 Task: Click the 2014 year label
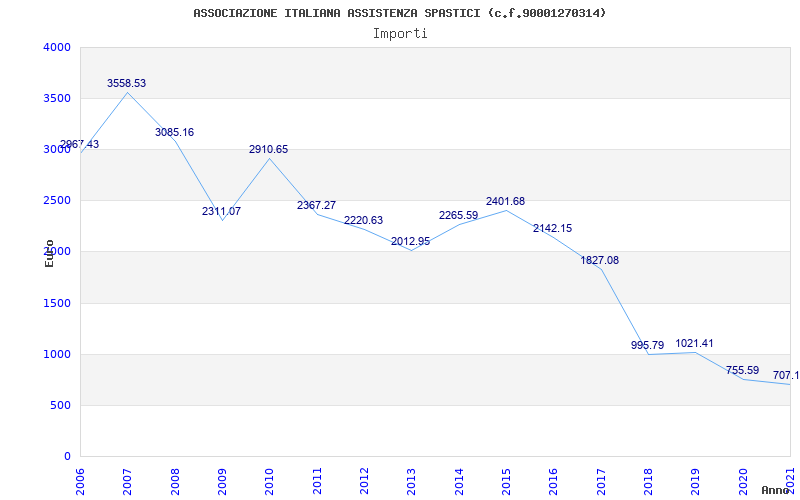[459, 481]
